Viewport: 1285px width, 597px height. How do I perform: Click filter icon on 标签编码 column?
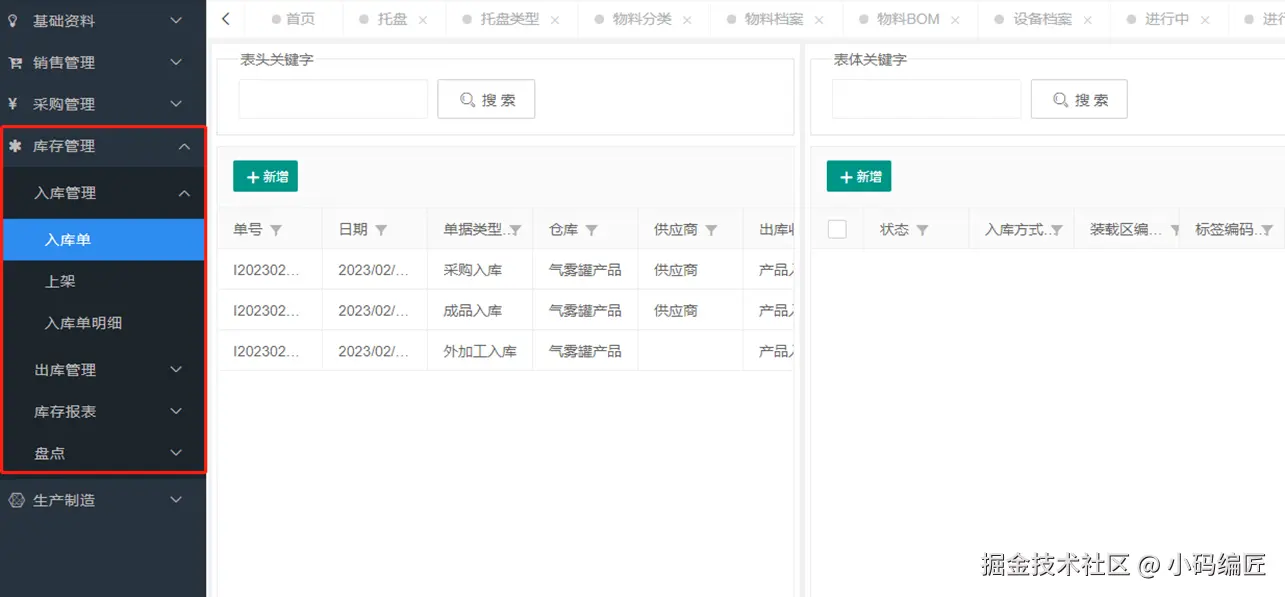(x=1267, y=230)
